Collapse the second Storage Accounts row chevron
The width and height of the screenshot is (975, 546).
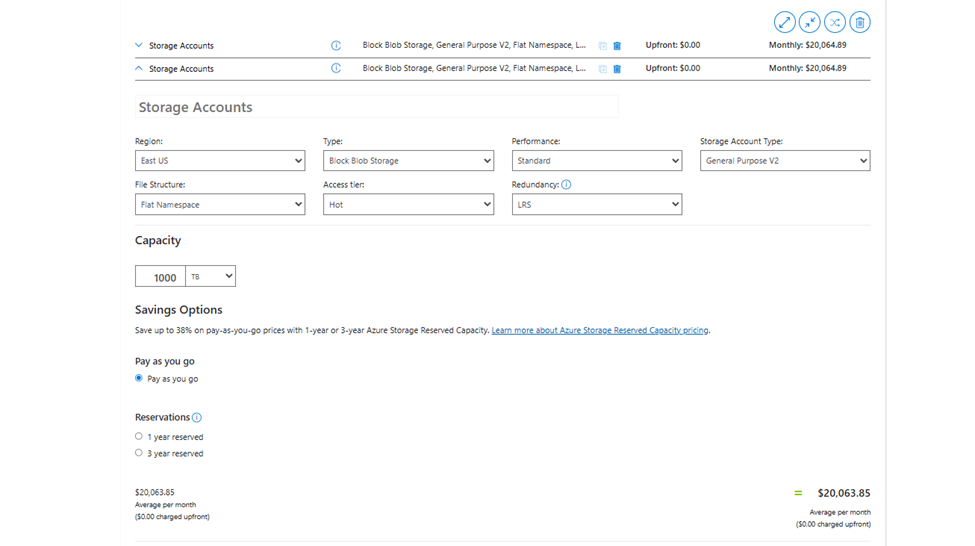pyautogui.click(x=139, y=68)
